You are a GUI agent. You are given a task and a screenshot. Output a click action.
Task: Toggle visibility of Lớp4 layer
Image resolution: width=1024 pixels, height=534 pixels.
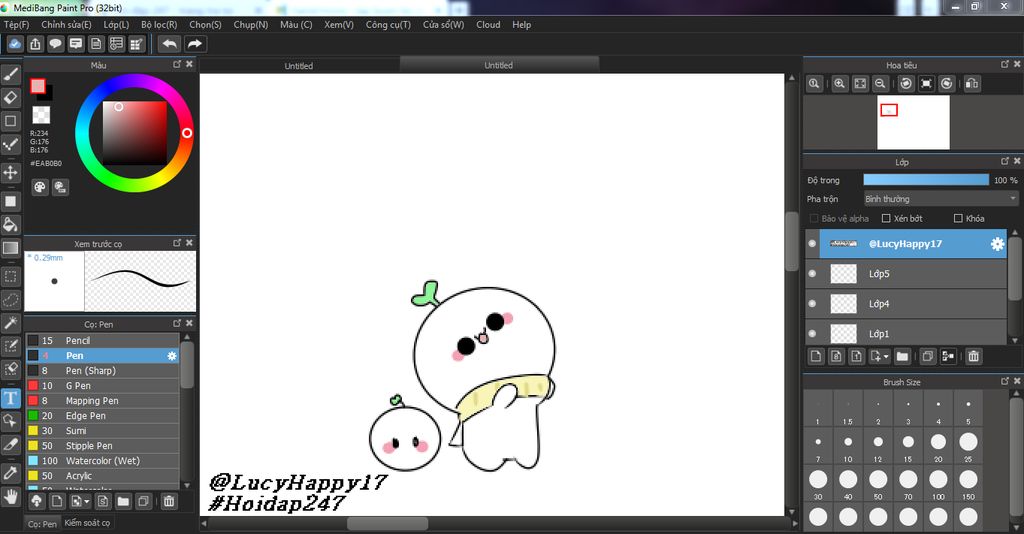click(x=812, y=304)
